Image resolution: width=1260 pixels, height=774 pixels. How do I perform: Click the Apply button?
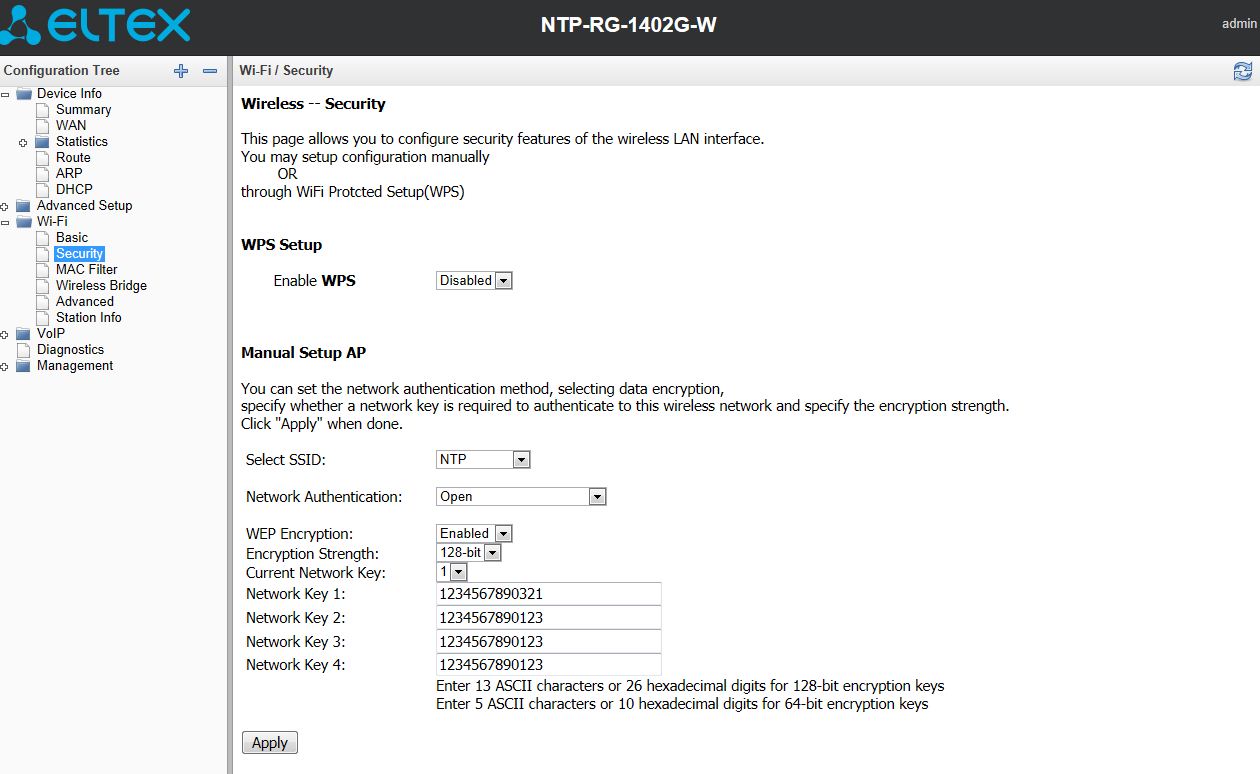tap(269, 743)
